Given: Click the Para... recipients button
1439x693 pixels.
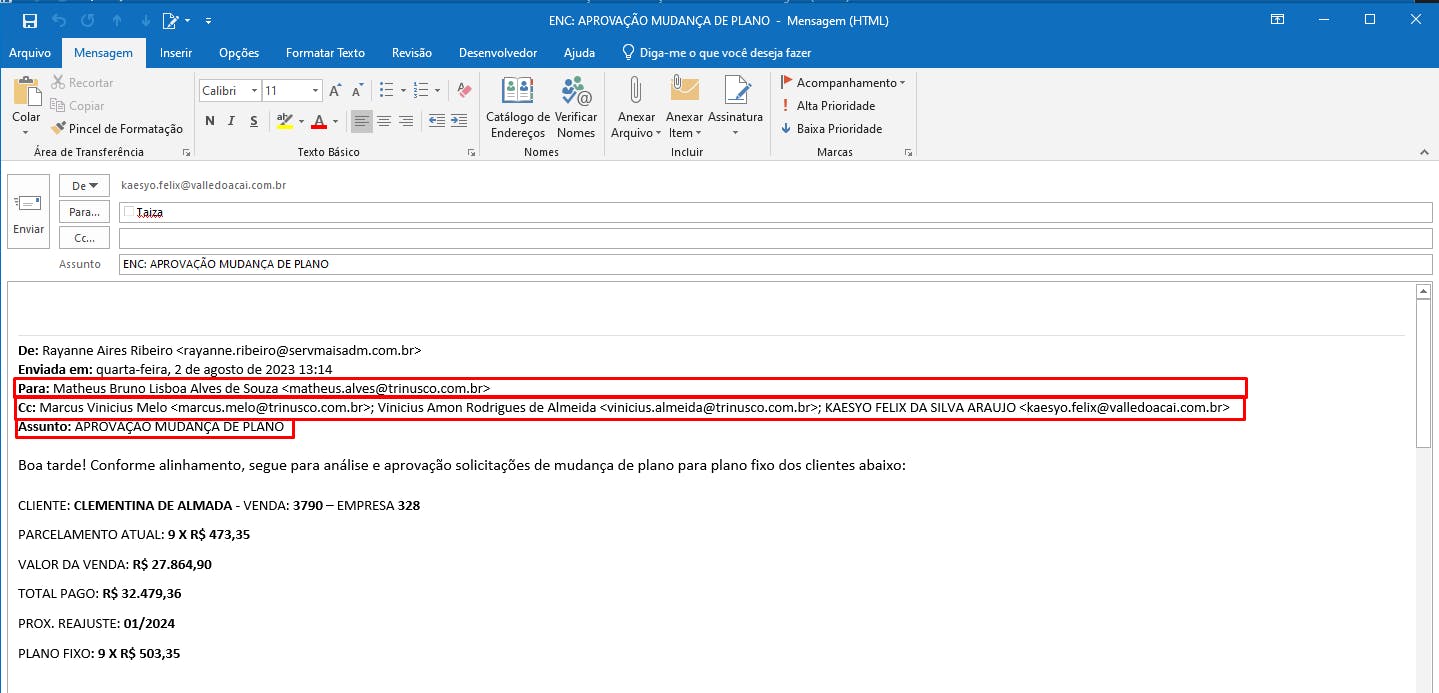Looking at the screenshot, I should [x=85, y=212].
